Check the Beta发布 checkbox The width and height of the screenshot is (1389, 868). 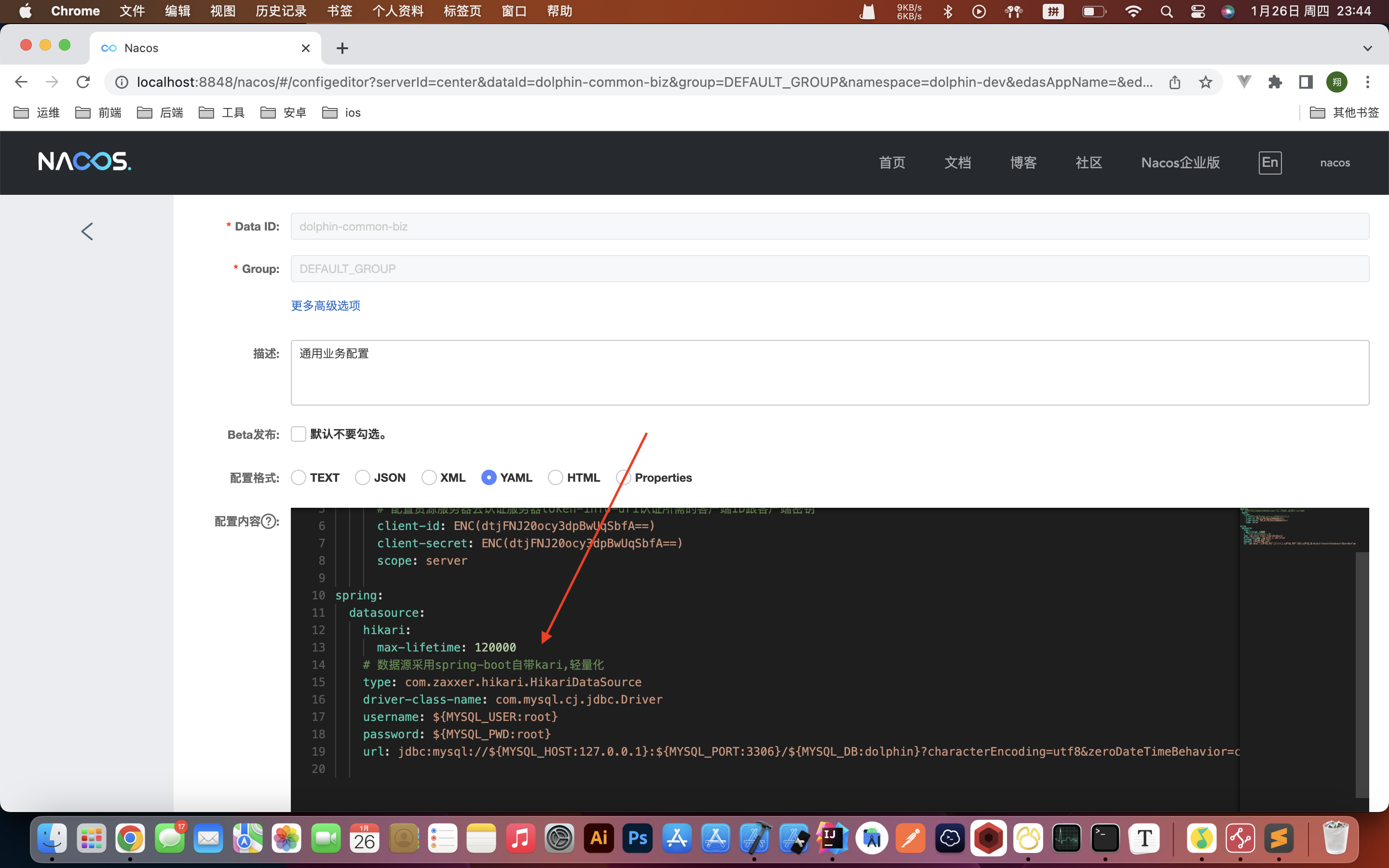(x=299, y=434)
